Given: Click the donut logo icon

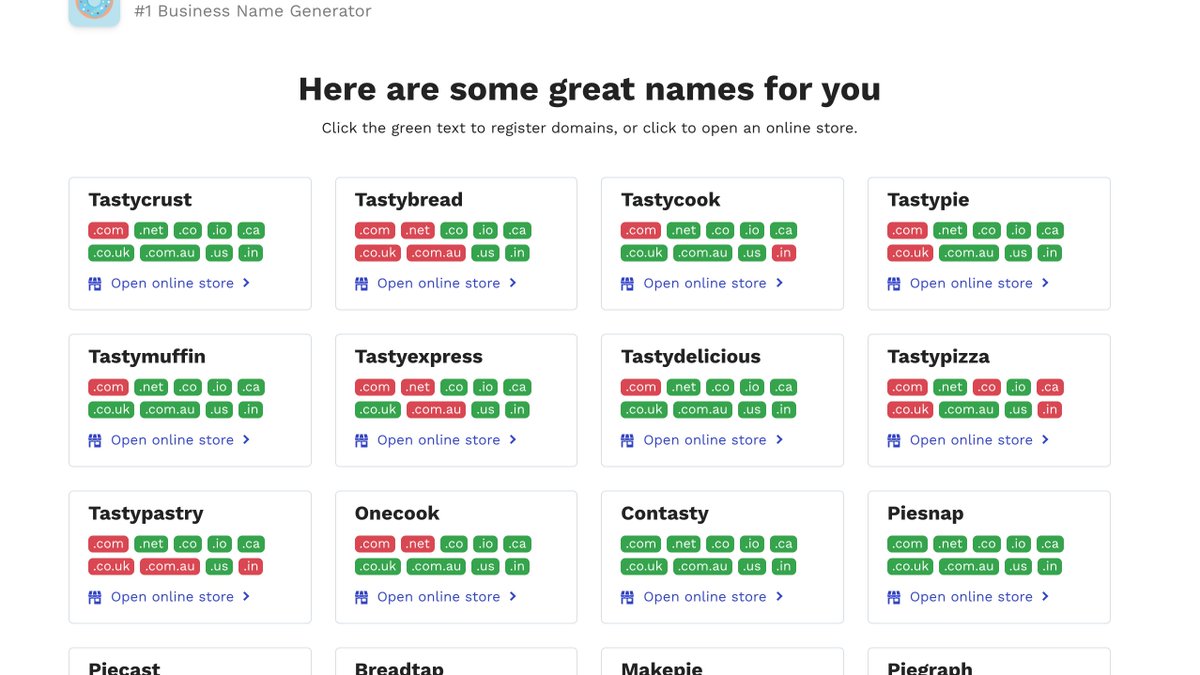Looking at the screenshot, I should click(x=94, y=10).
